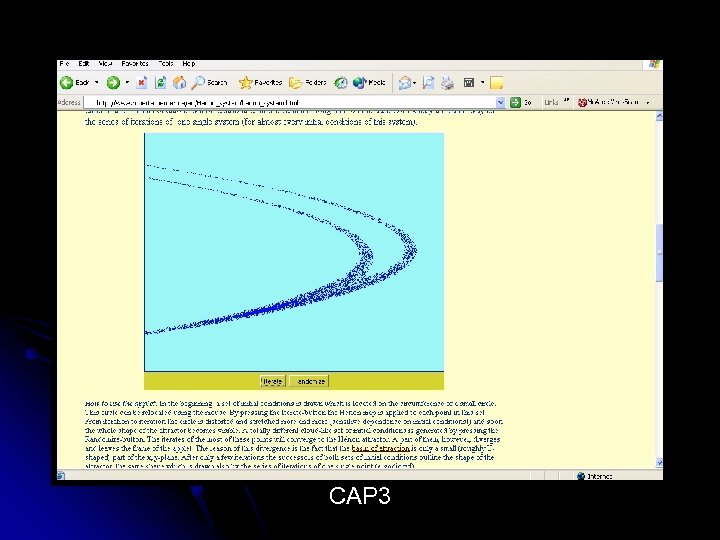The width and height of the screenshot is (720, 540).
Task: Click the green Go arrow button
Action: tap(516, 102)
